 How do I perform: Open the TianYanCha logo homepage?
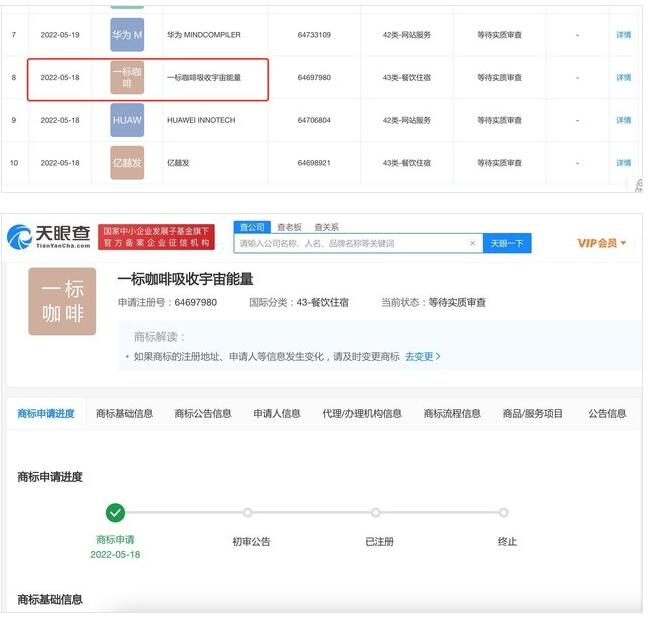pos(49,237)
